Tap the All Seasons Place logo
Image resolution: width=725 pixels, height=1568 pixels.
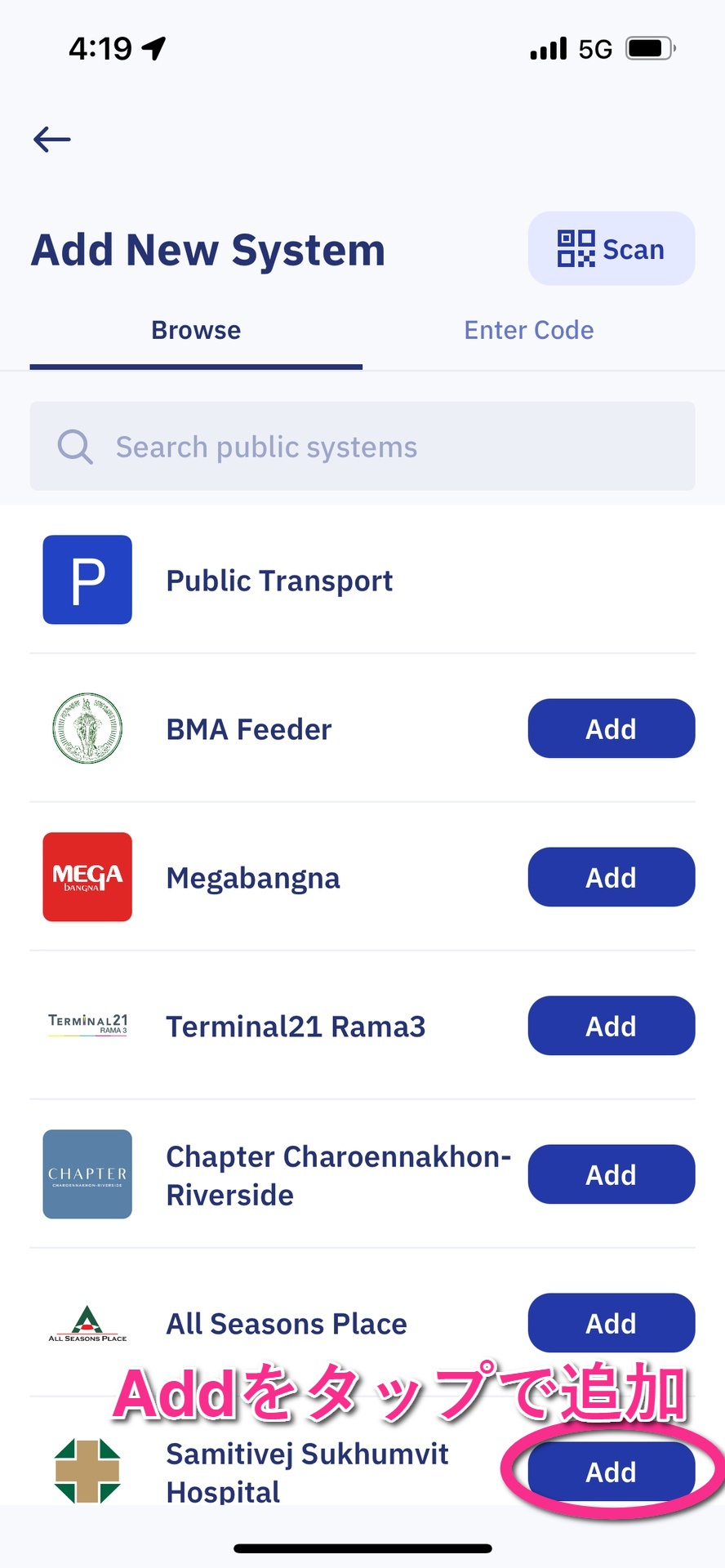click(87, 1324)
